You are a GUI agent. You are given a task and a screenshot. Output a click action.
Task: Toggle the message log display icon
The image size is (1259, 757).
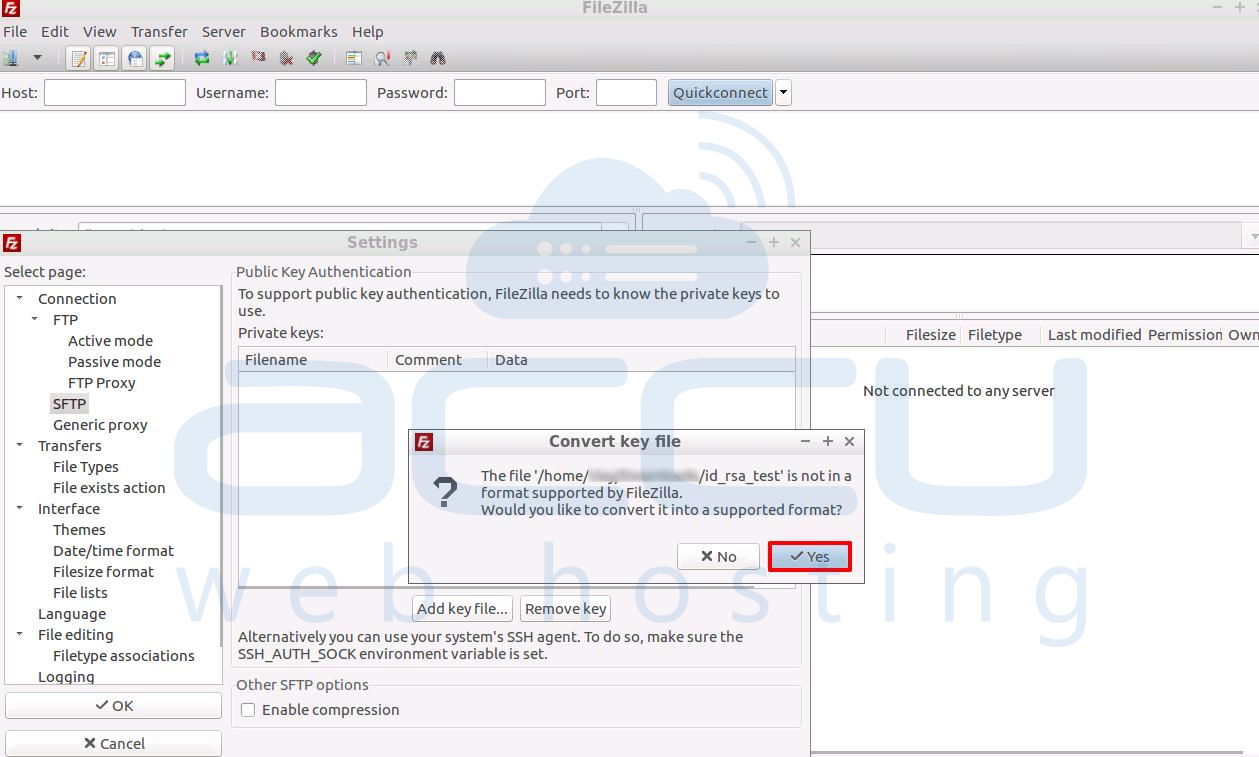(x=78, y=58)
